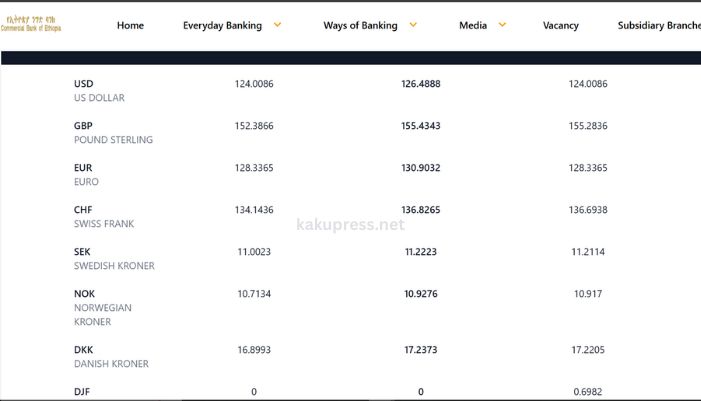
Task: Open the Subsidiary Branches link
Action: (x=658, y=25)
